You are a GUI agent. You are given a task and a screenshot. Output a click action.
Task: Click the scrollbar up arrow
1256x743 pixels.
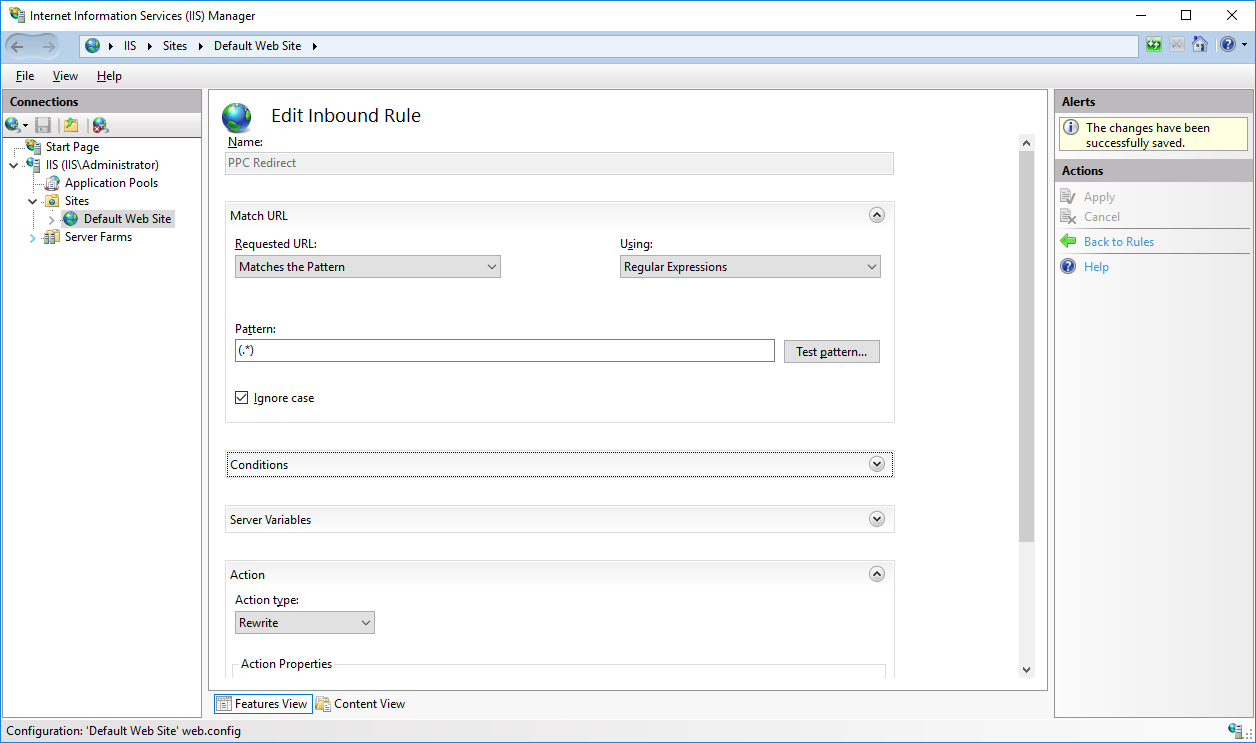point(1026,143)
